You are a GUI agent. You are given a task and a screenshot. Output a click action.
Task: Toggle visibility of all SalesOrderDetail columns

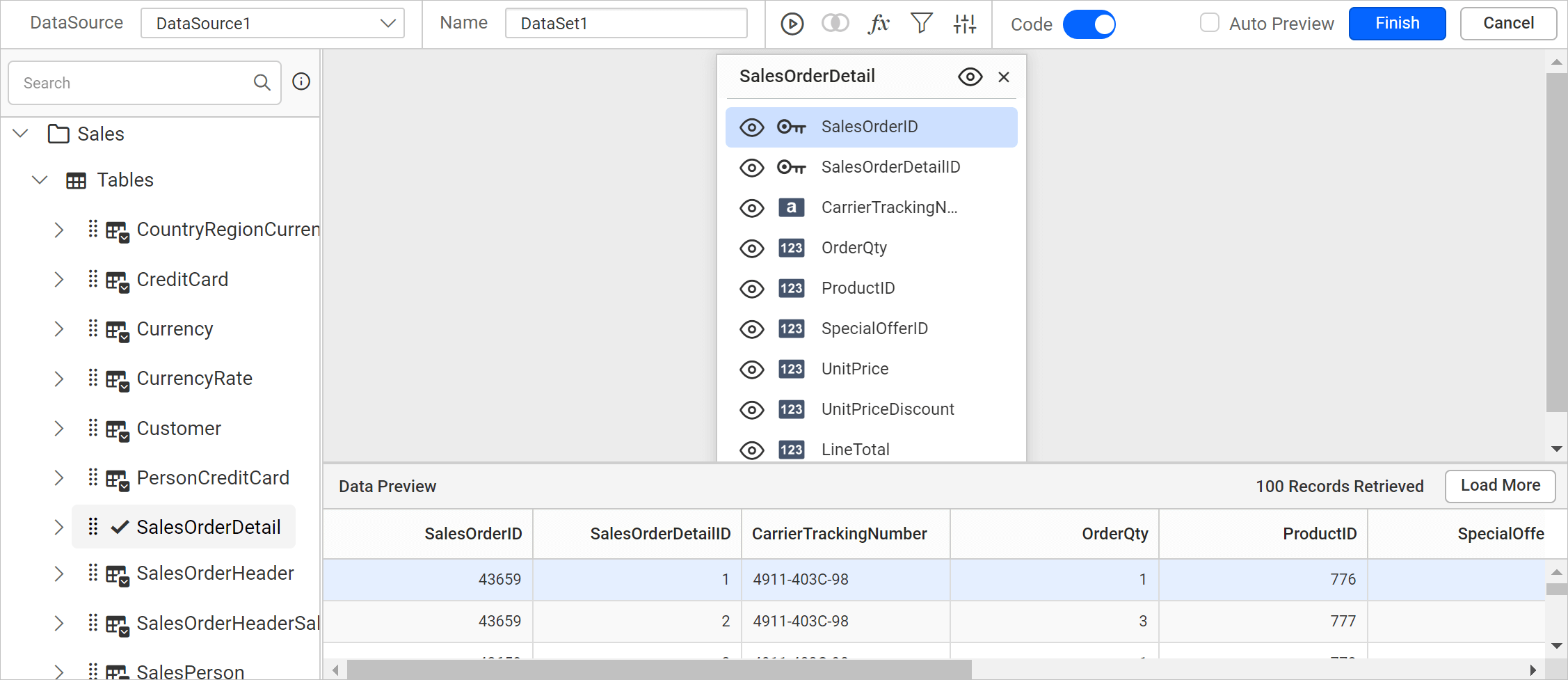[970, 77]
